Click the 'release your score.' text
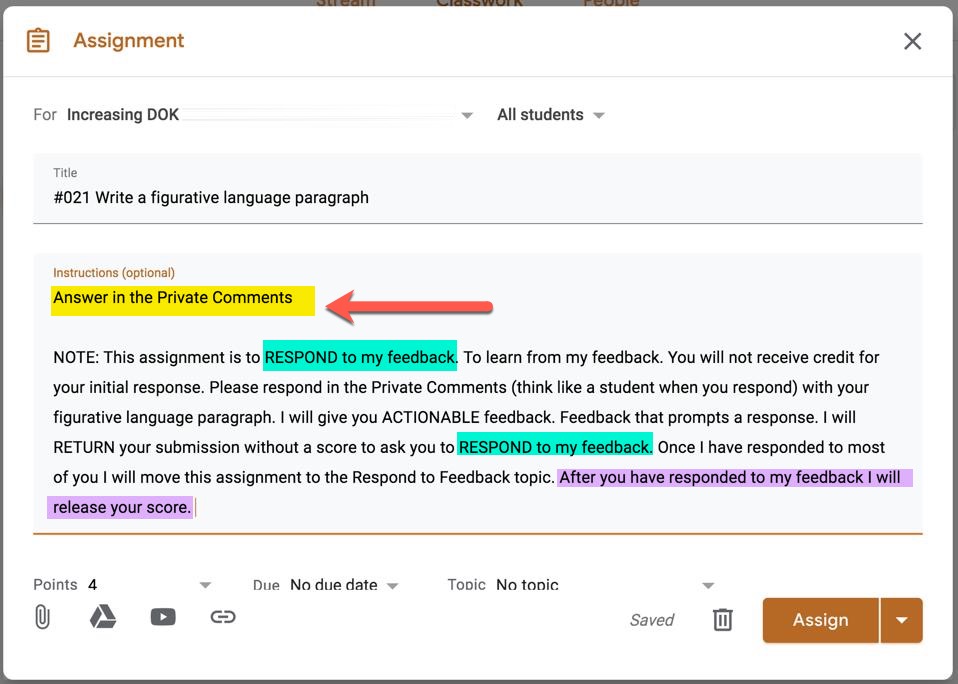 (x=122, y=507)
